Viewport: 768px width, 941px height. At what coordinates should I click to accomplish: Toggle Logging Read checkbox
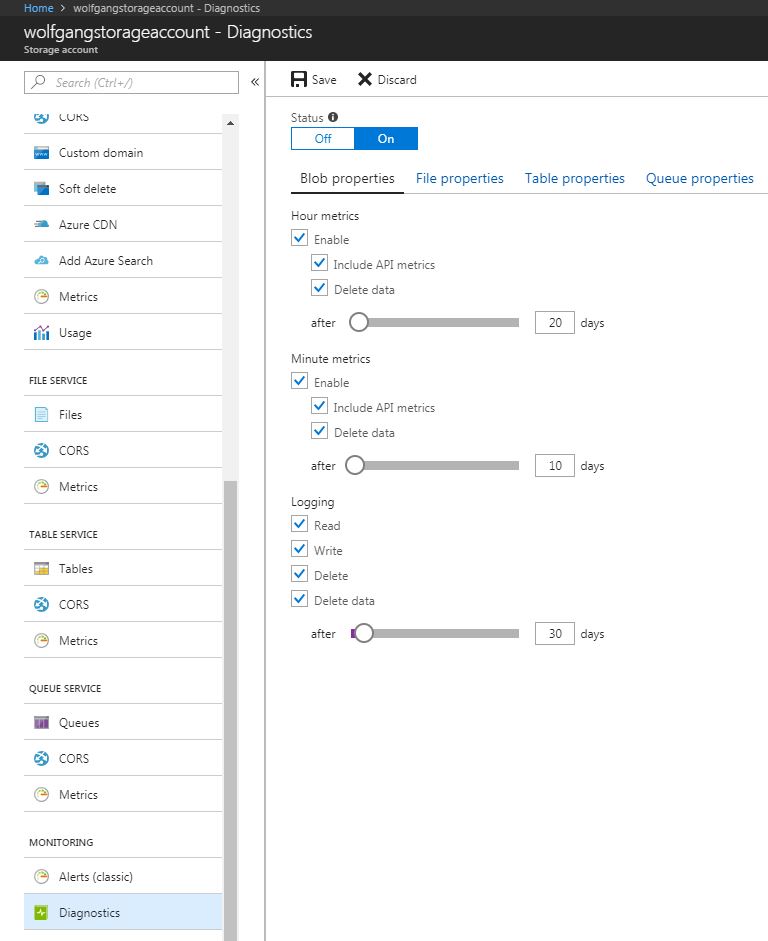tap(299, 524)
